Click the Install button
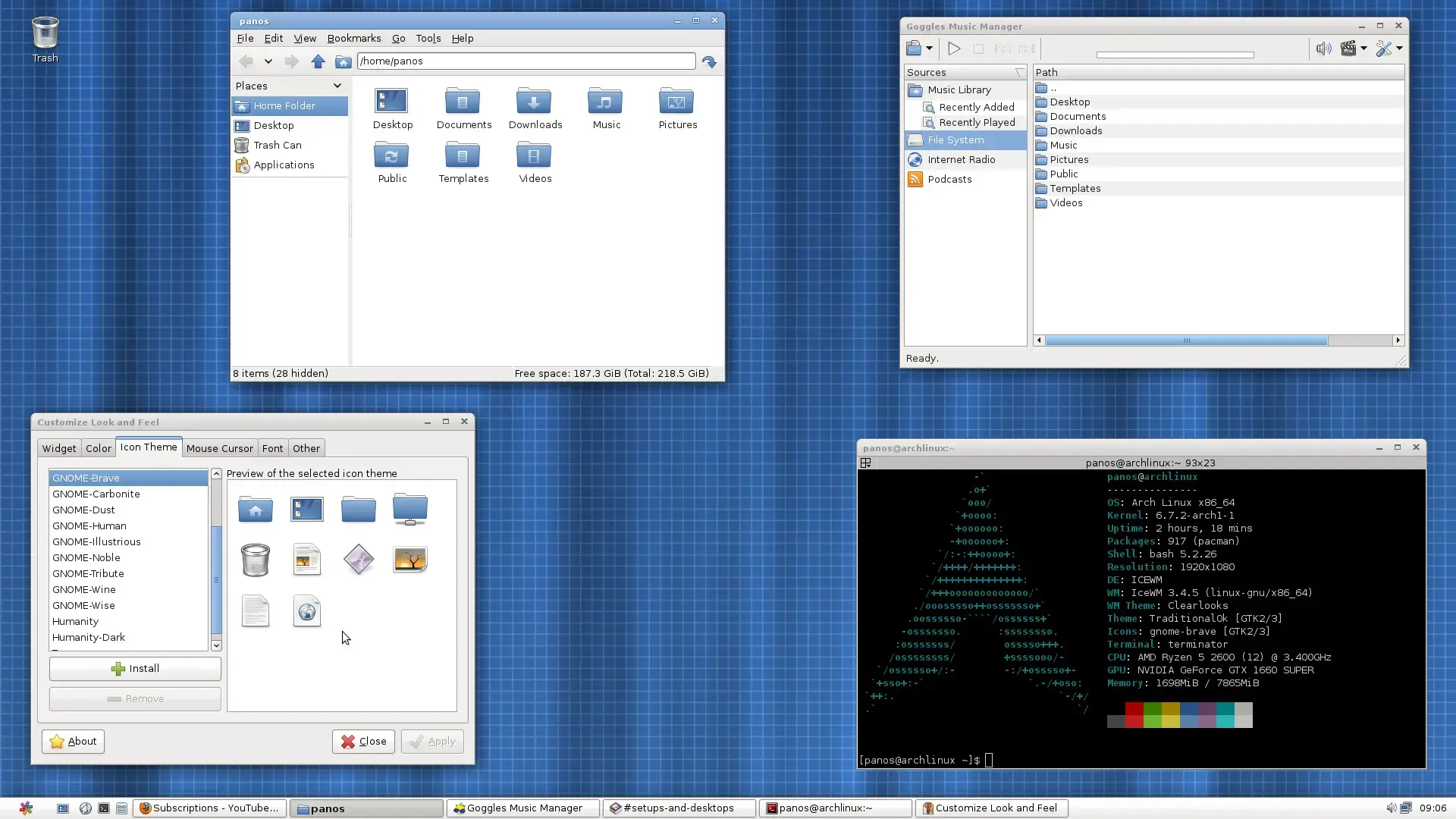 tap(135, 668)
